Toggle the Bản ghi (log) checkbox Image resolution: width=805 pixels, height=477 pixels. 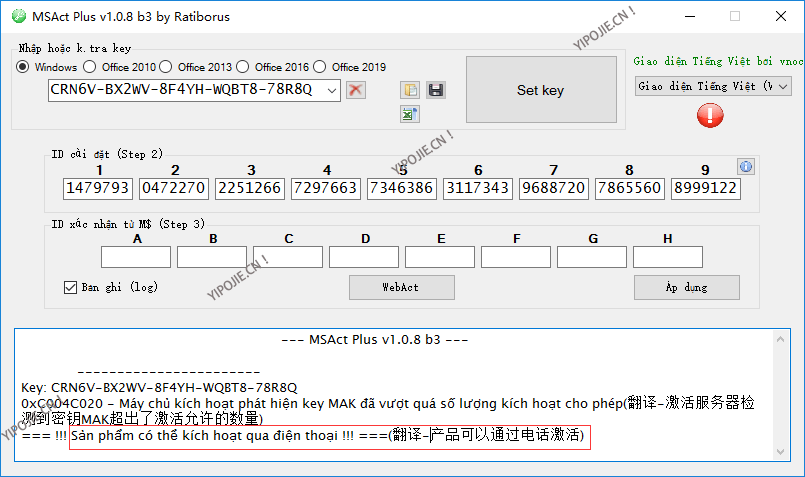coord(70,288)
